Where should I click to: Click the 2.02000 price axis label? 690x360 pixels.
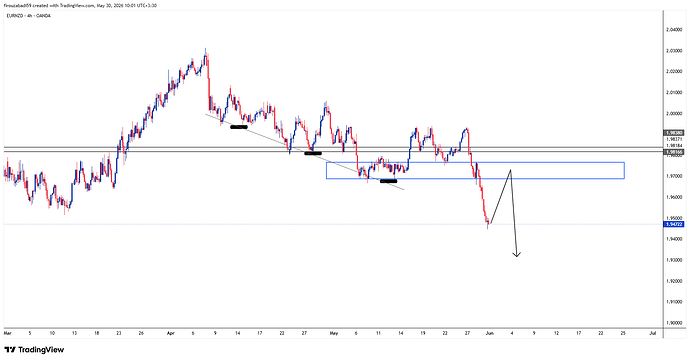(x=674, y=71)
